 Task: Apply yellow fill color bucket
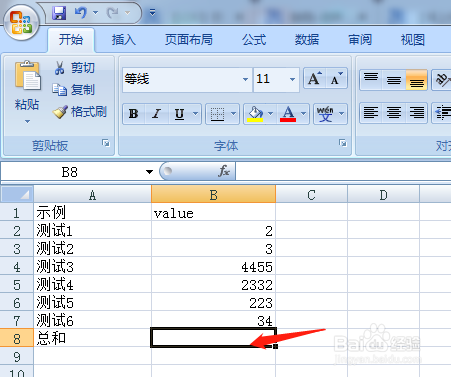click(255, 114)
